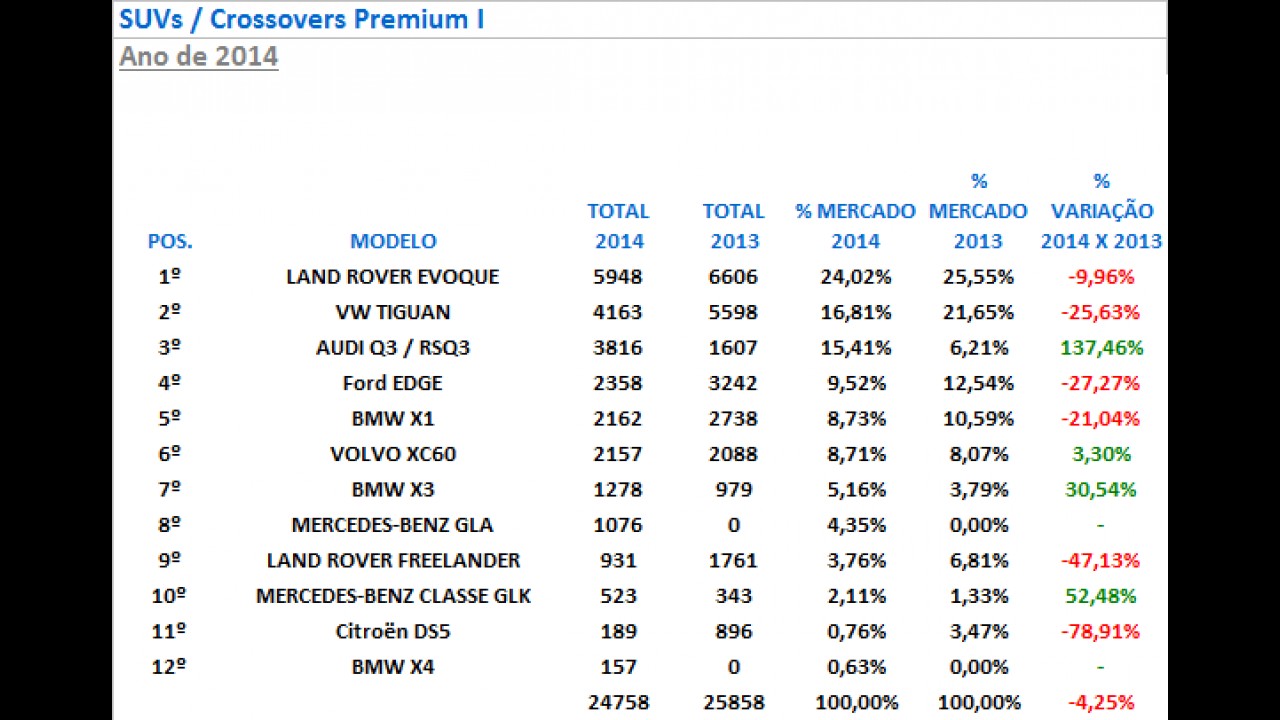Click the '6,81%' market share cell

(978, 561)
